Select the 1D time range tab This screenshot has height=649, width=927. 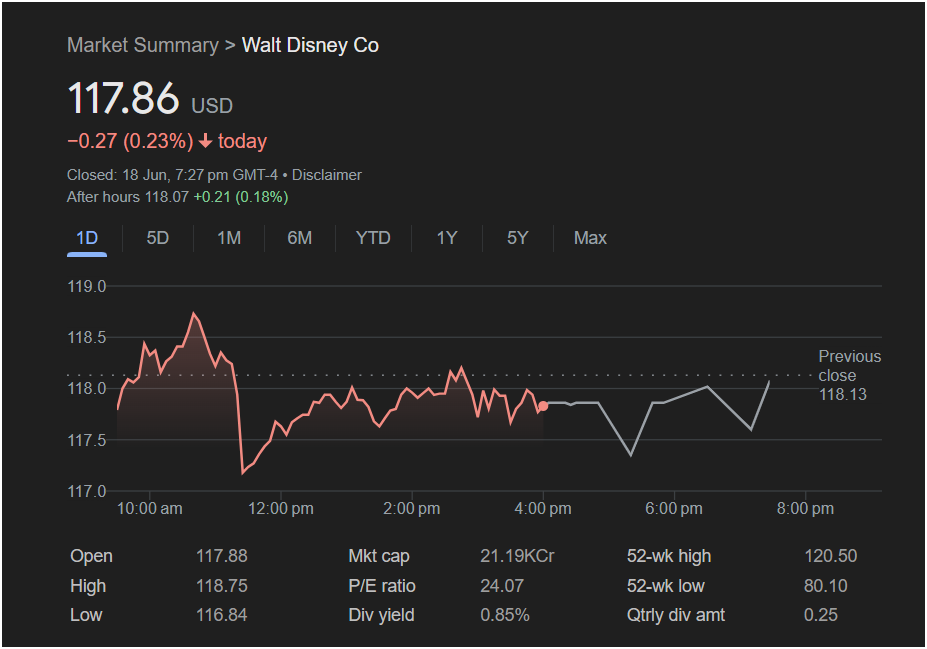coord(87,238)
